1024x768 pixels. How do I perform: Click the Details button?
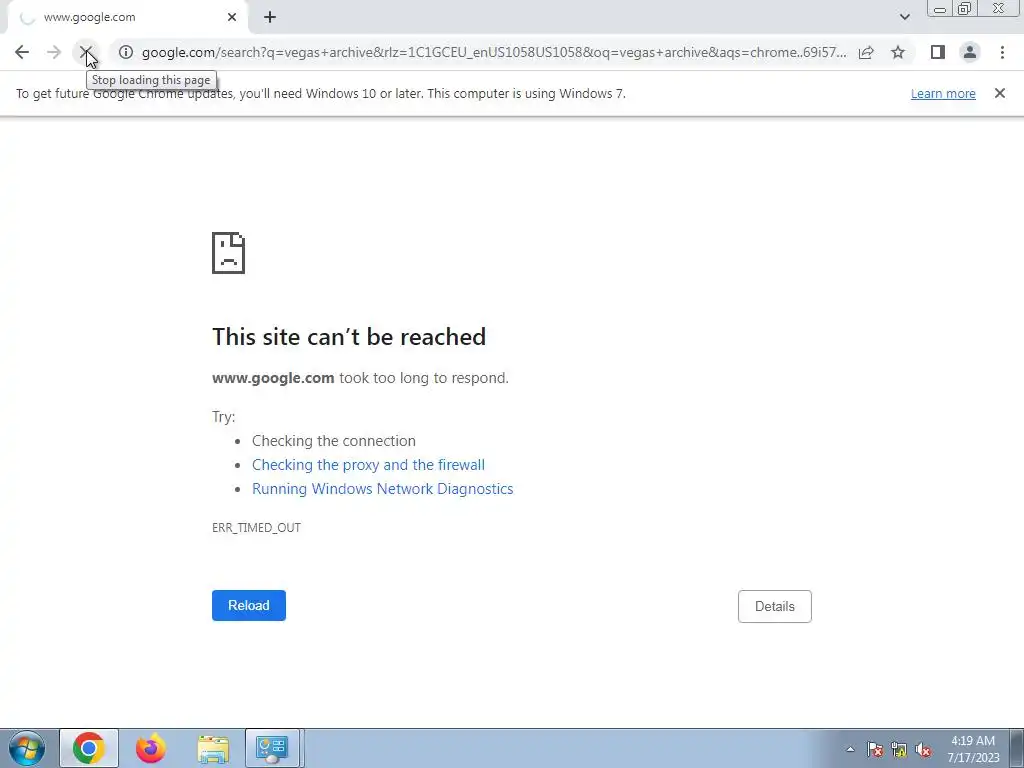point(775,606)
